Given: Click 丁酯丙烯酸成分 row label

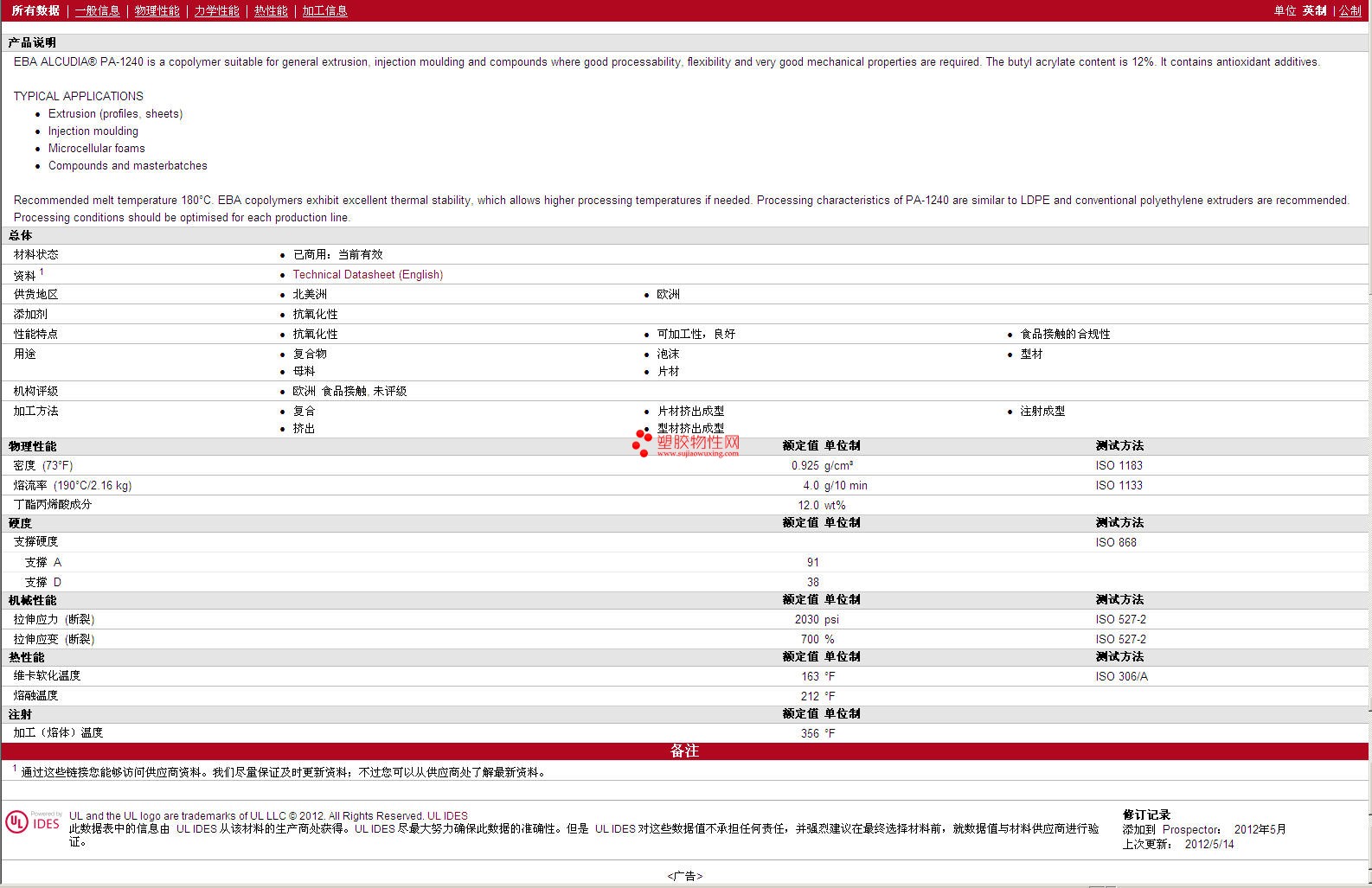Looking at the screenshot, I should (x=52, y=504).
